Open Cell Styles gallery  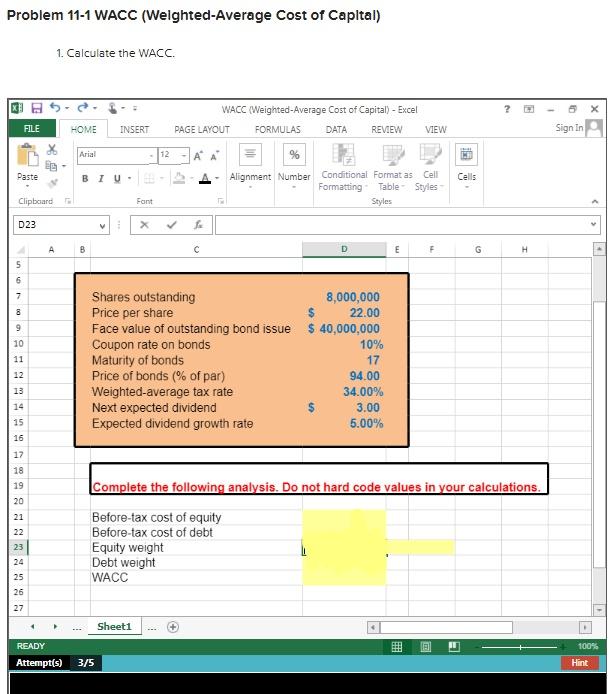pos(429,167)
